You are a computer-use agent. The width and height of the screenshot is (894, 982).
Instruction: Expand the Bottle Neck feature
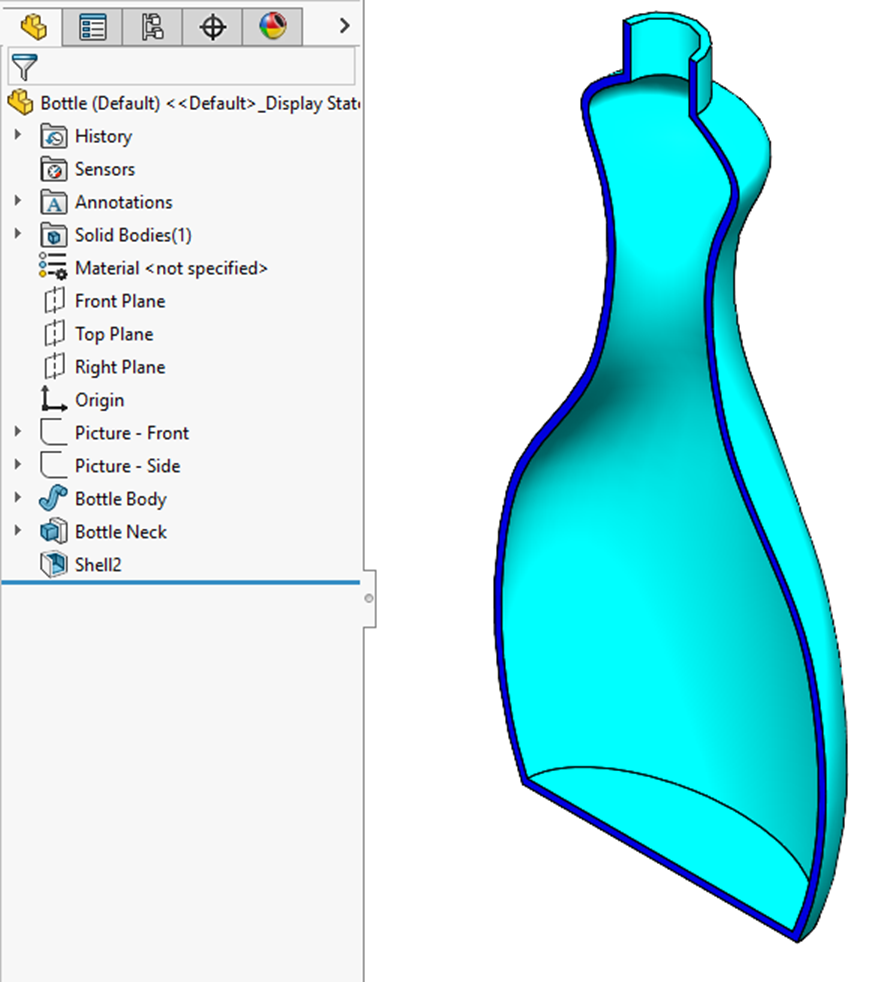[x=17, y=531]
